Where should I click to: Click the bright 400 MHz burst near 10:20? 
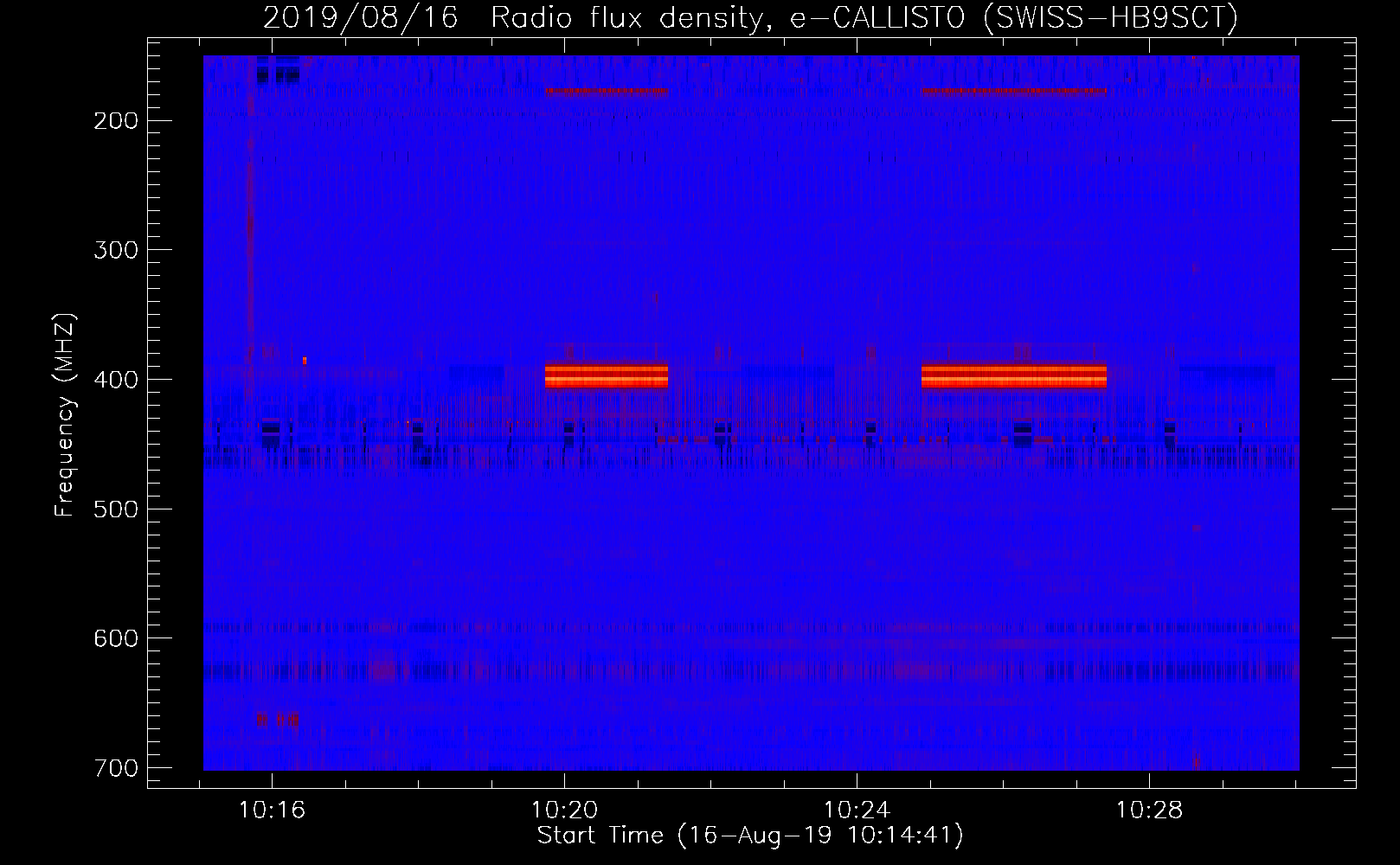pyautogui.click(x=607, y=375)
